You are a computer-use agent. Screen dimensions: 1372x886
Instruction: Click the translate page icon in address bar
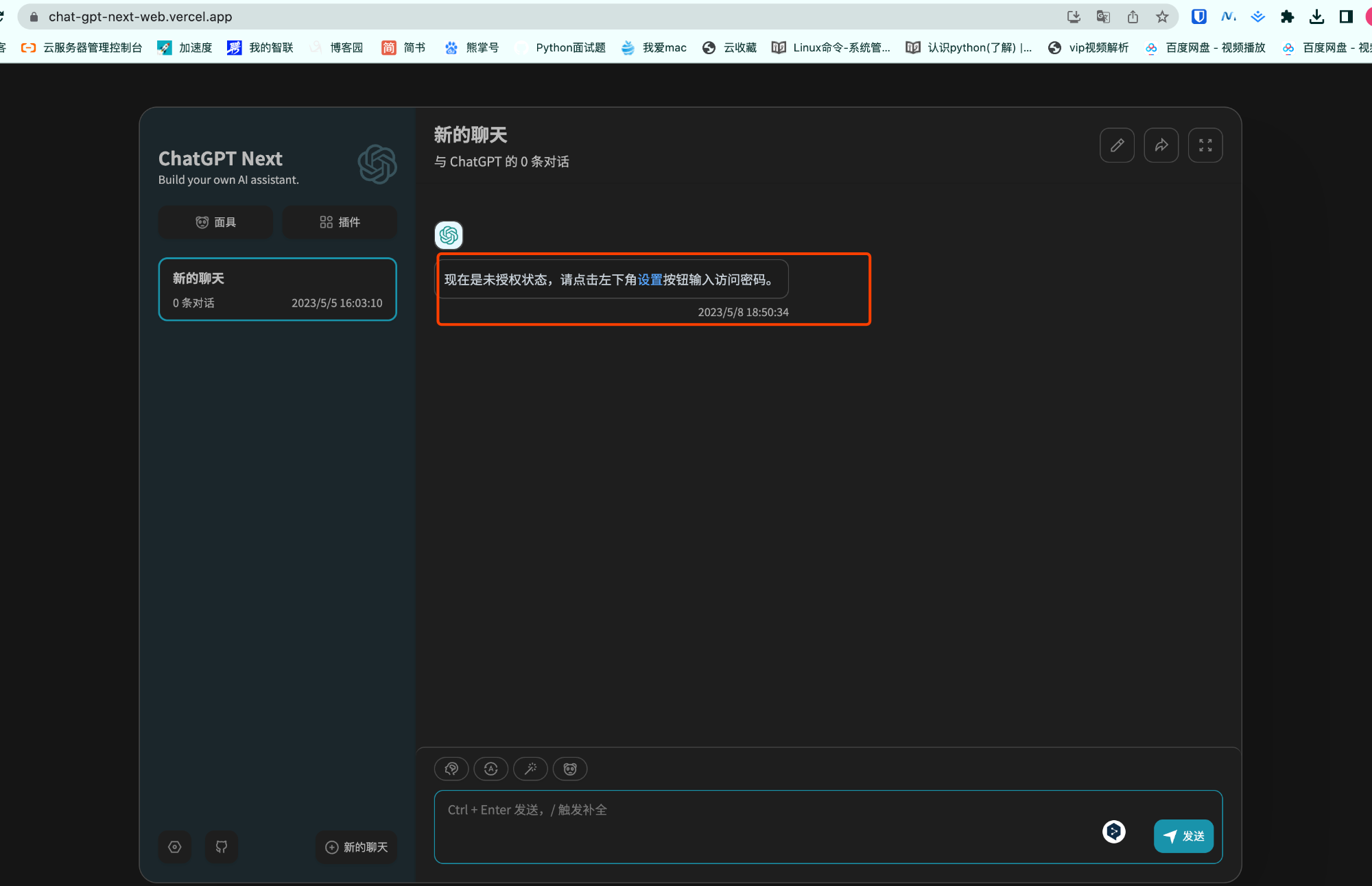[1103, 16]
